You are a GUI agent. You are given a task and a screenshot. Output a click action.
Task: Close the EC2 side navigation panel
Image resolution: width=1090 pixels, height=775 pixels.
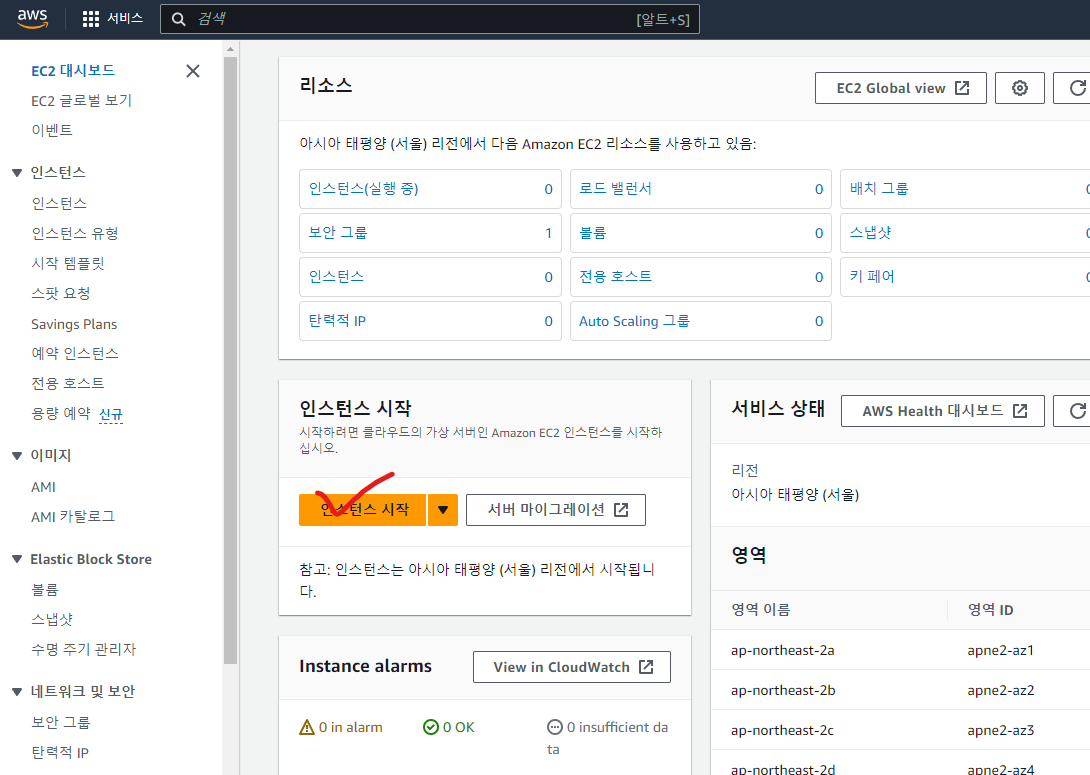(x=193, y=71)
